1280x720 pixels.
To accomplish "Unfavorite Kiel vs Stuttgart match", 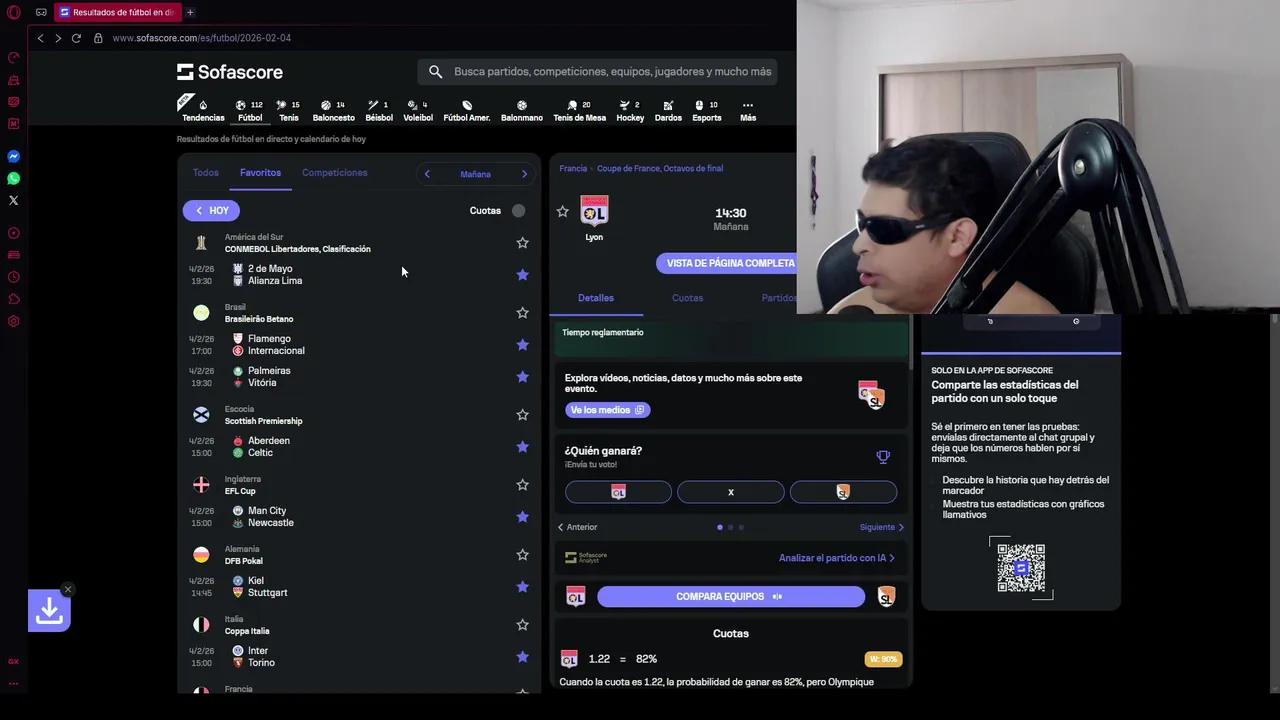I will (x=522, y=587).
